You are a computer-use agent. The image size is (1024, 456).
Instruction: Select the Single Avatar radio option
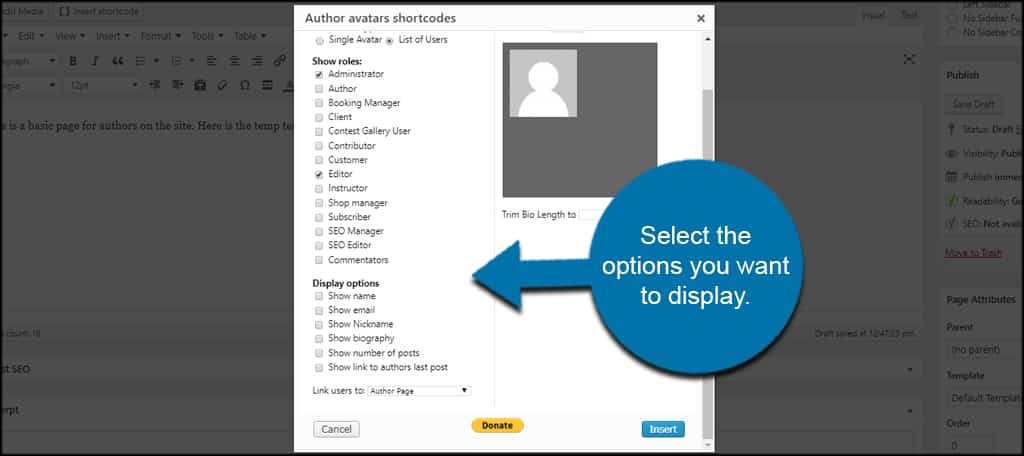pos(319,41)
